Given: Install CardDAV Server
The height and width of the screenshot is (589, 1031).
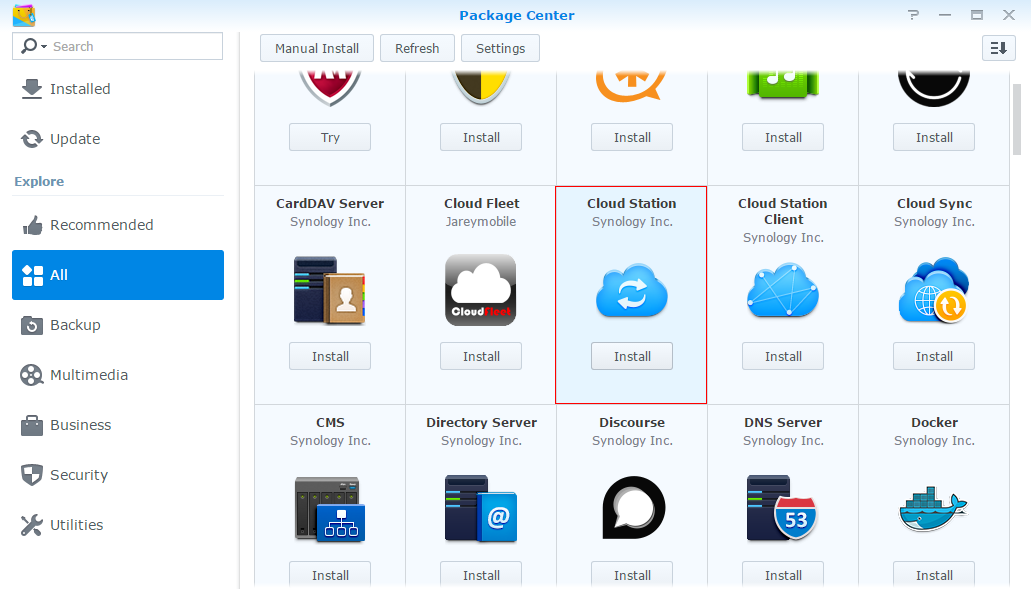Looking at the screenshot, I should 330,356.
